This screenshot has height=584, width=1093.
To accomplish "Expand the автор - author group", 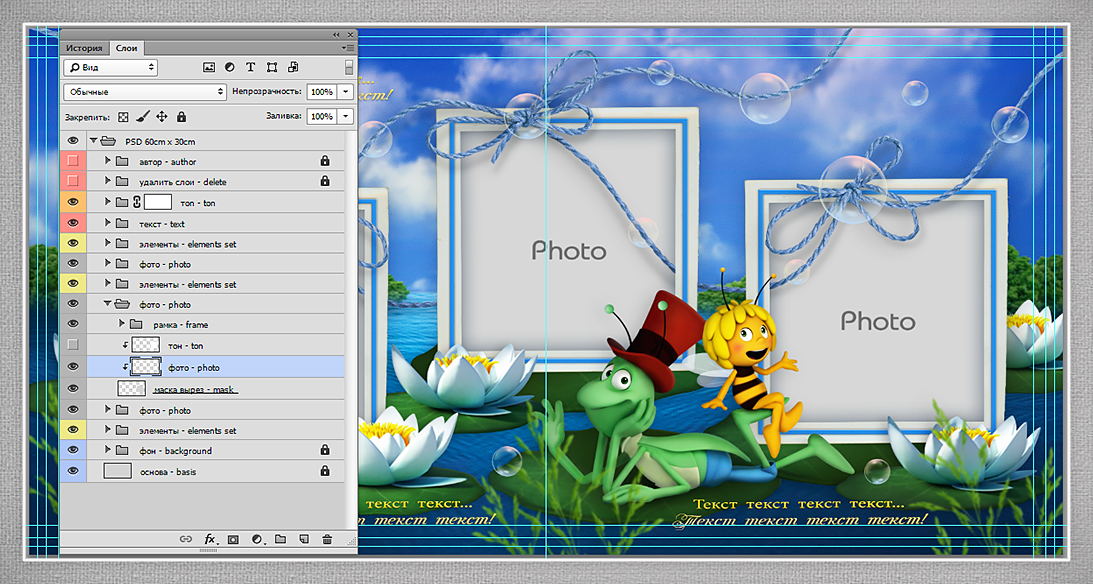I will tap(107, 161).
